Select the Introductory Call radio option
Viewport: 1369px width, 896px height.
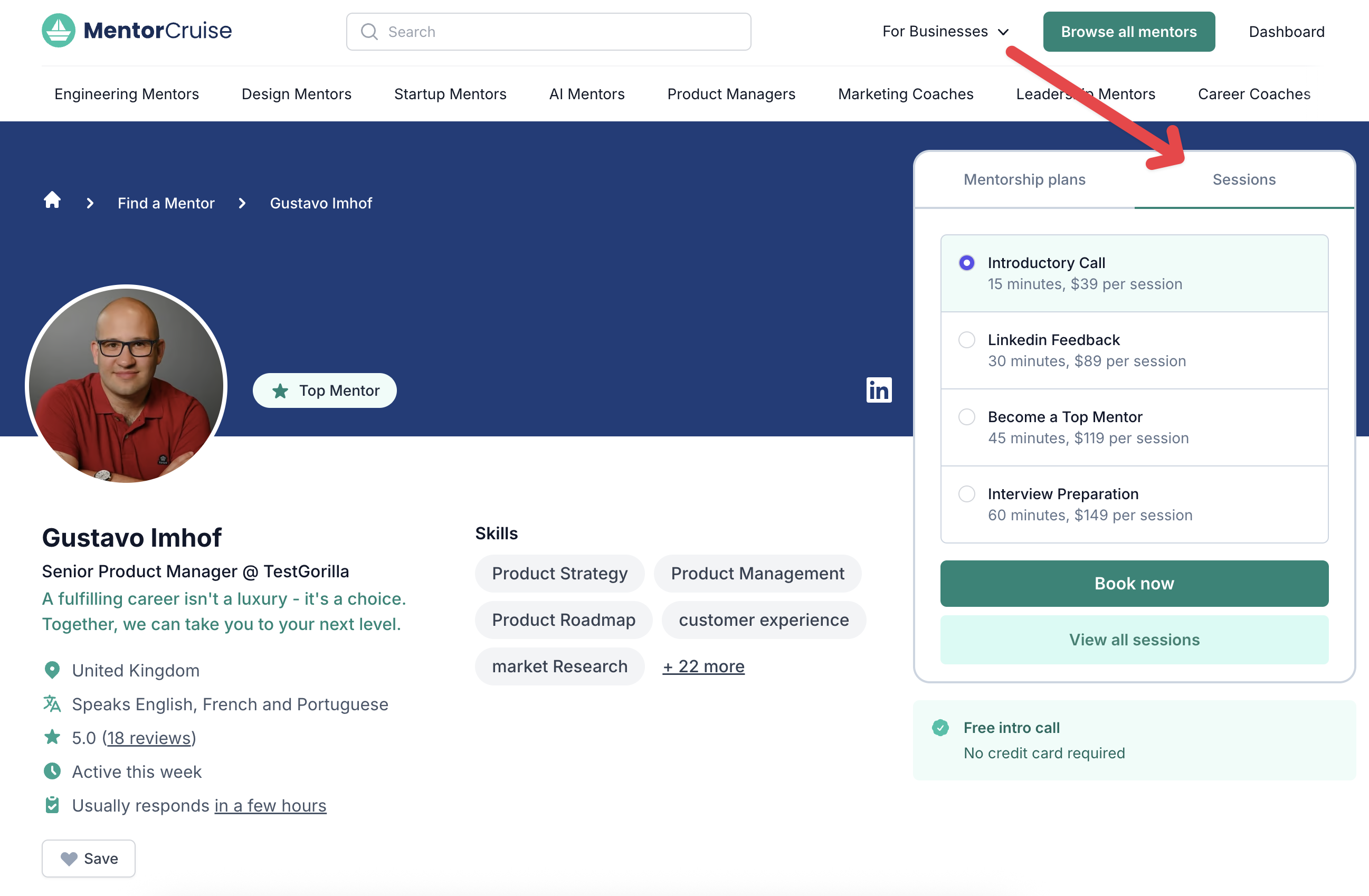[967, 263]
